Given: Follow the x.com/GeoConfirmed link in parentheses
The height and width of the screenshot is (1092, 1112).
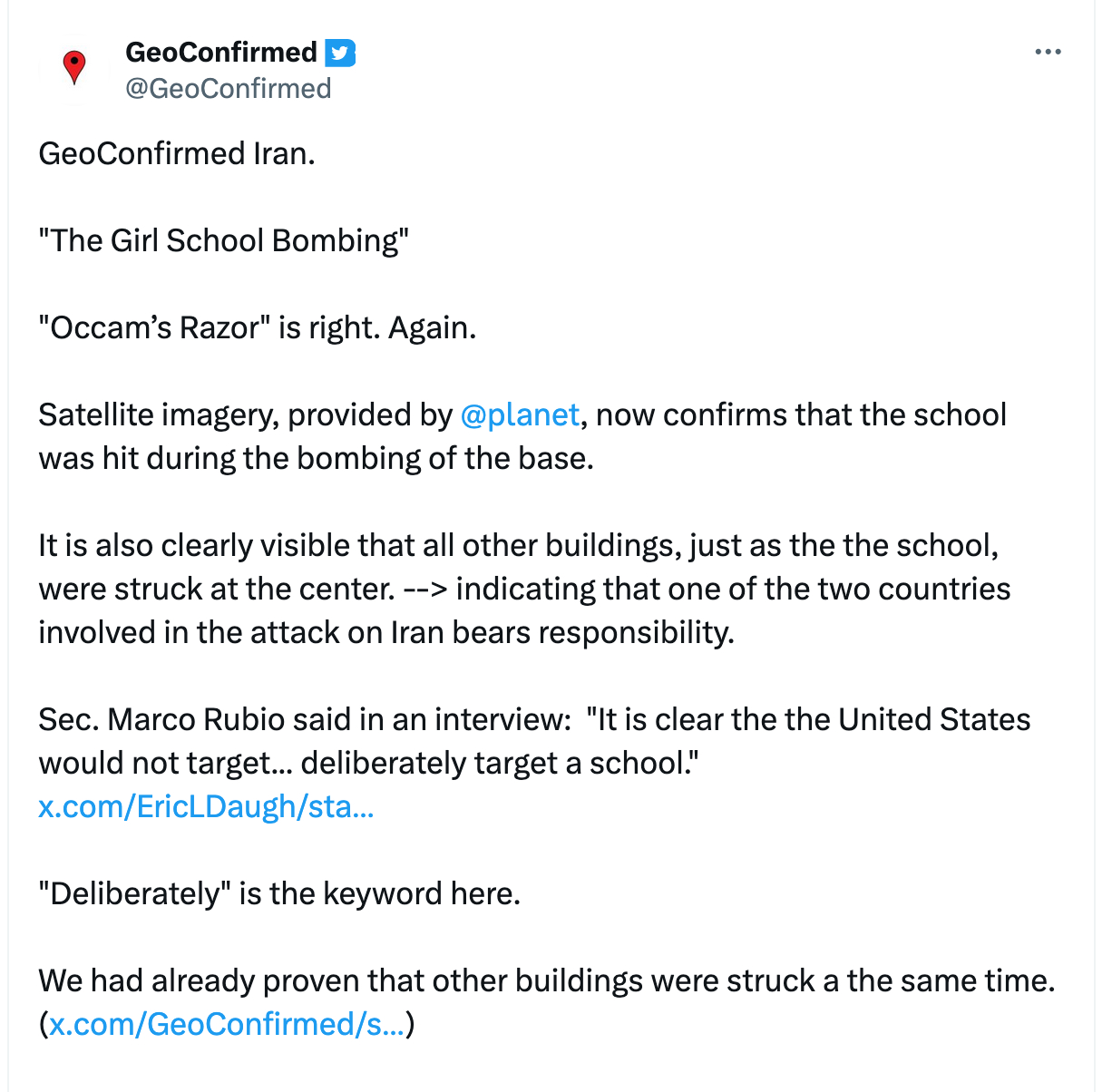Looking at the screenshot, I should 227,1024.
